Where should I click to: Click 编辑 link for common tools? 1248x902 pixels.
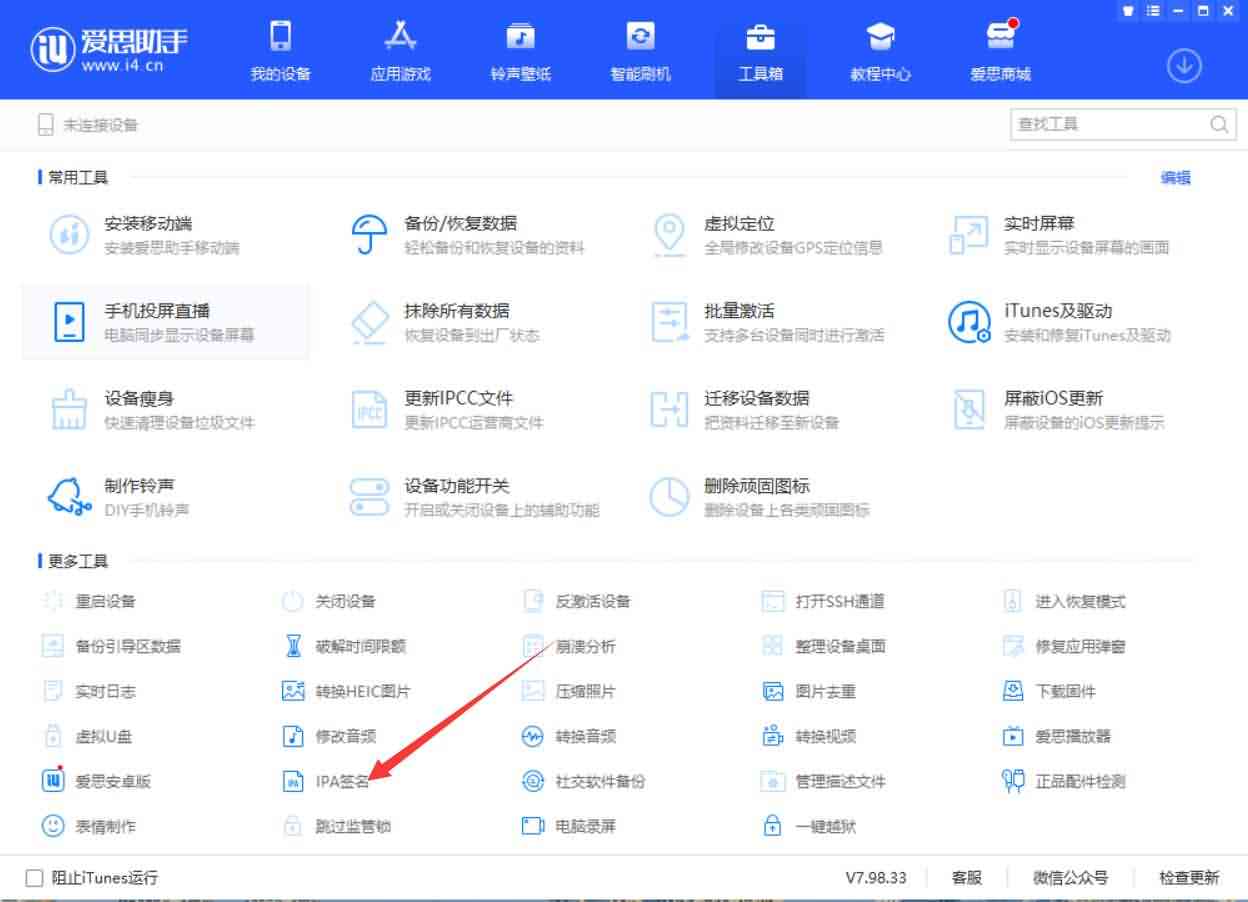click(x=1175, y=178)
